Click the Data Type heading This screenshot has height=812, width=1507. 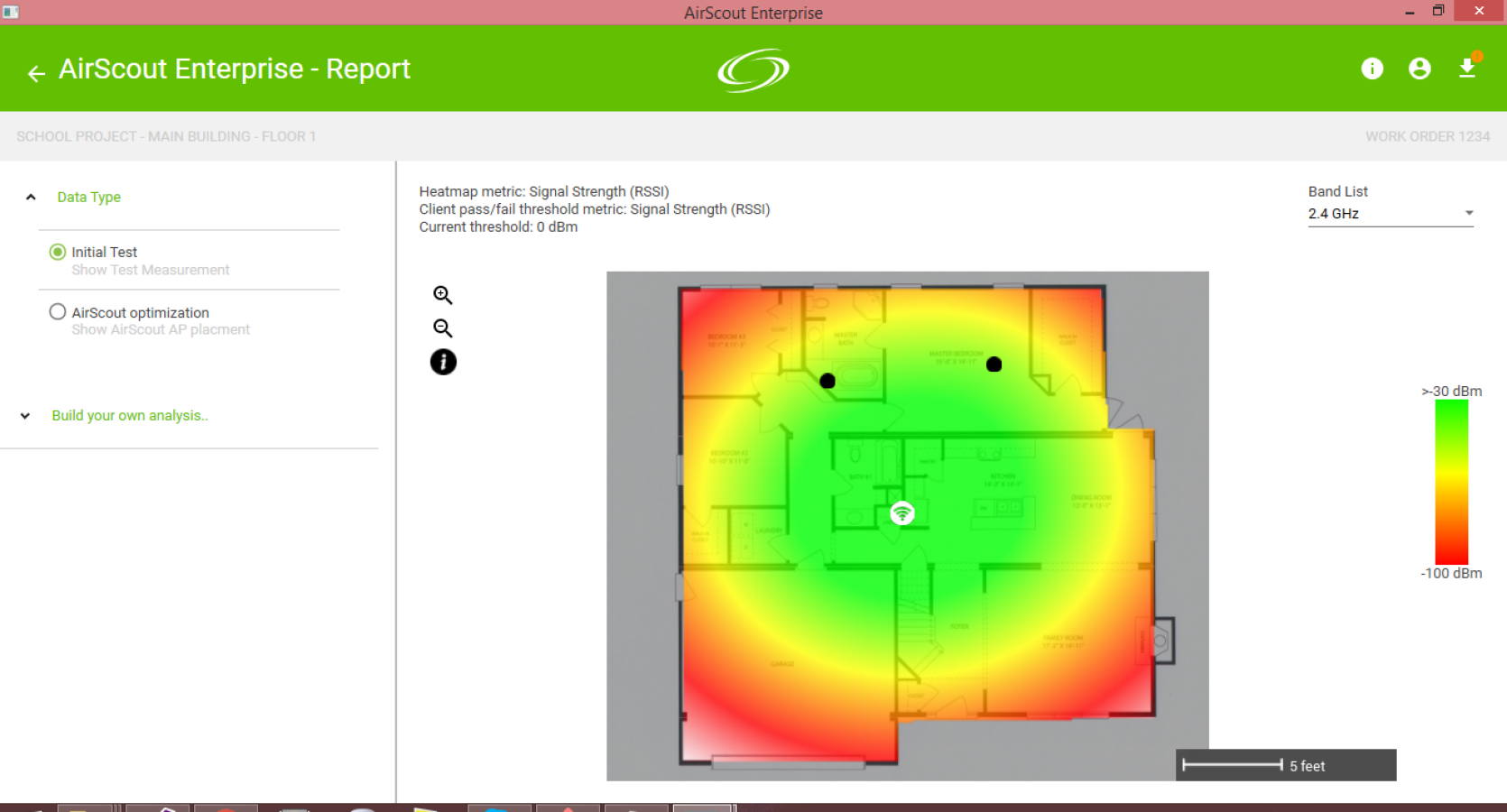pos(88,197)
